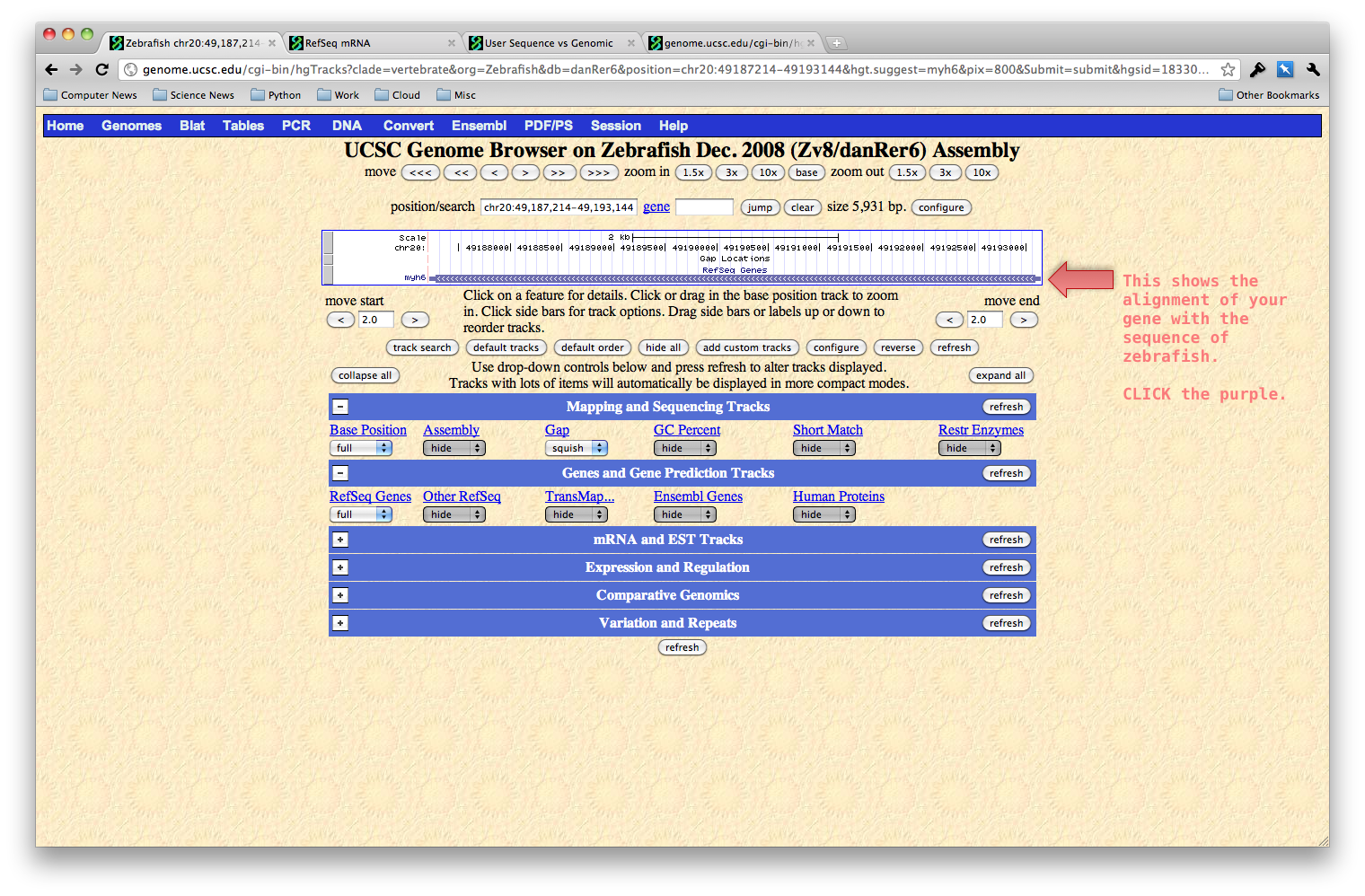This screenshot has width=1365, height=896.
Task: Open the Computer News bookmarks folder
Action: pos(91,95)
